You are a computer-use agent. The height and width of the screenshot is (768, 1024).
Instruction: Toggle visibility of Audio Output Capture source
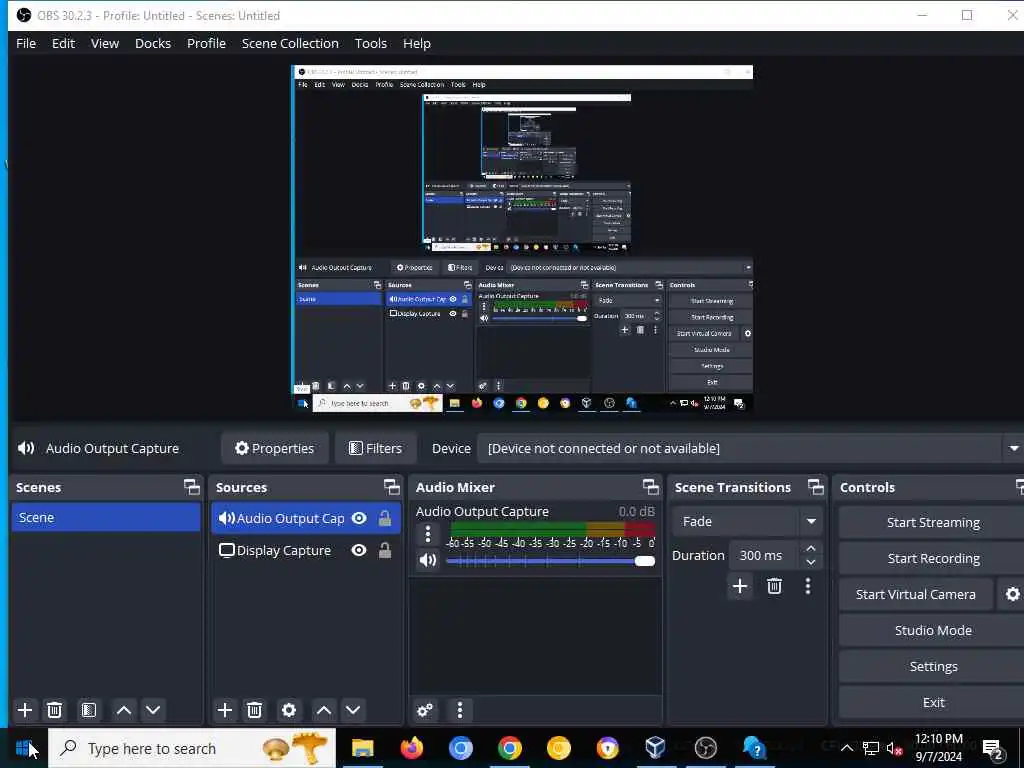pos(359,519)
